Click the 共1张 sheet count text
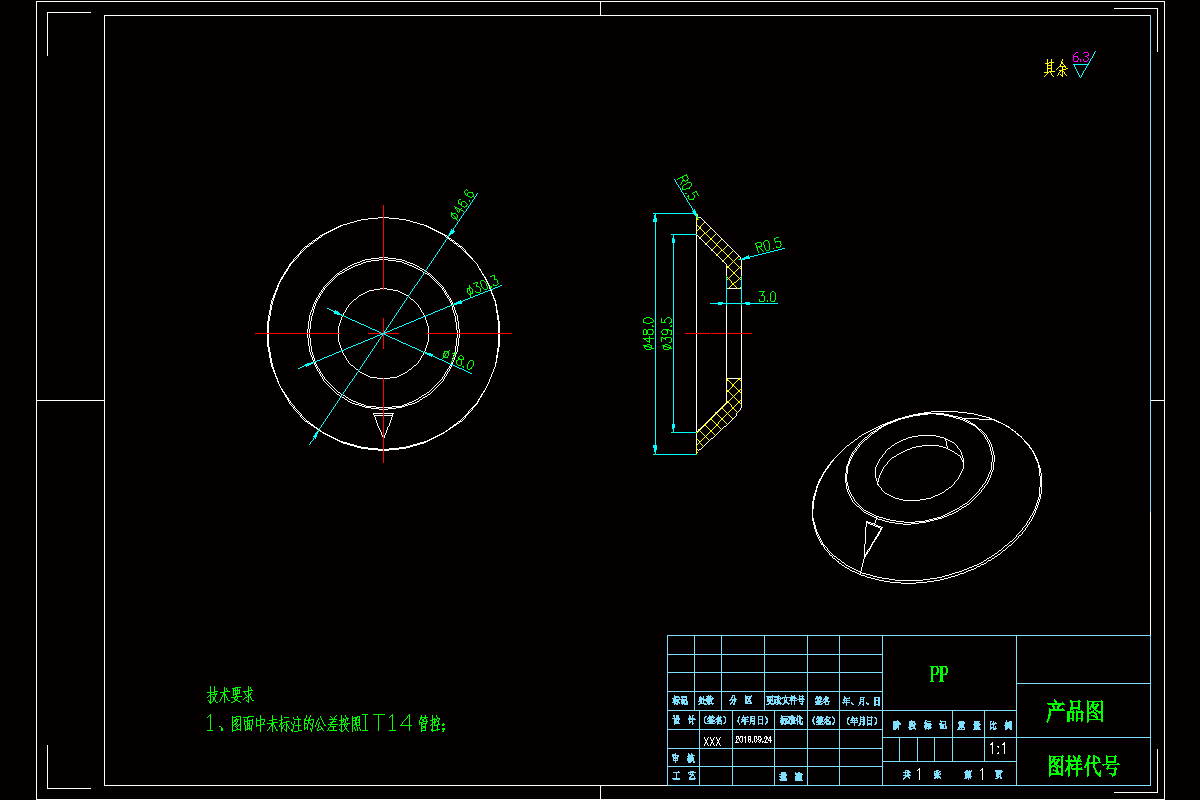Screen dimensions: 1200x800 pyautogui.click(x=922, y=774)
